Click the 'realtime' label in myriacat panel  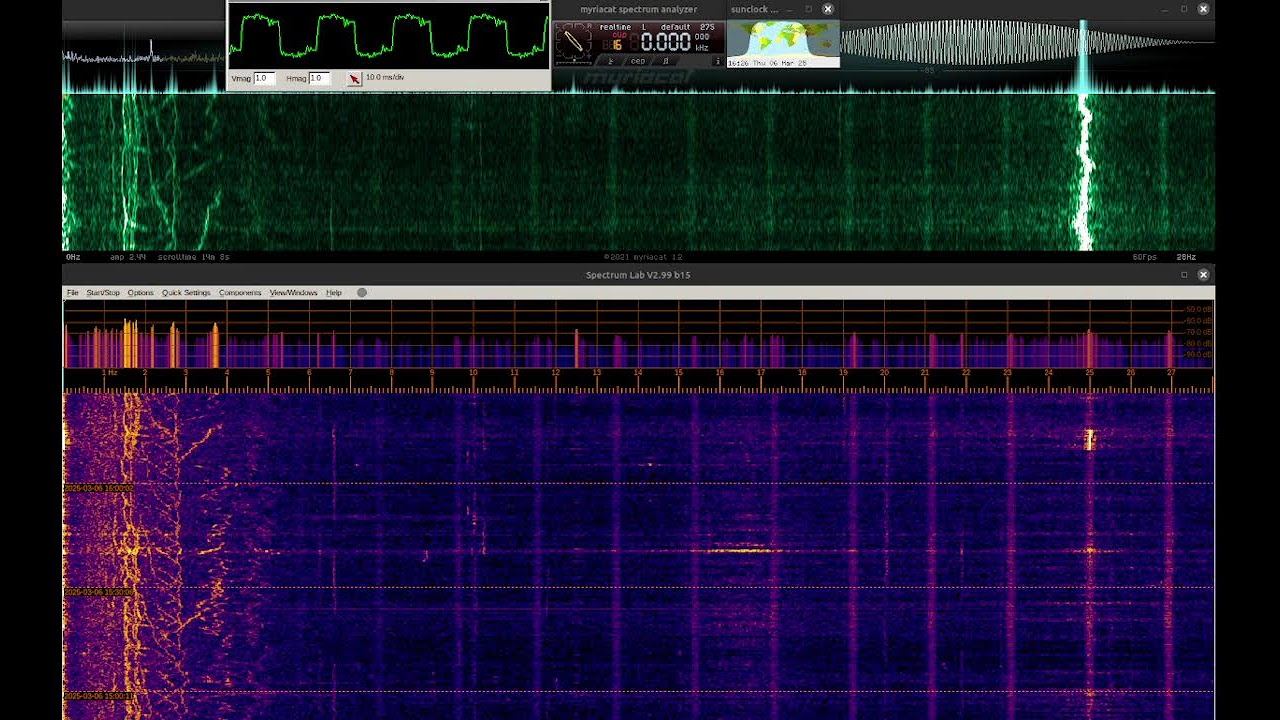[x=615, y=27]
